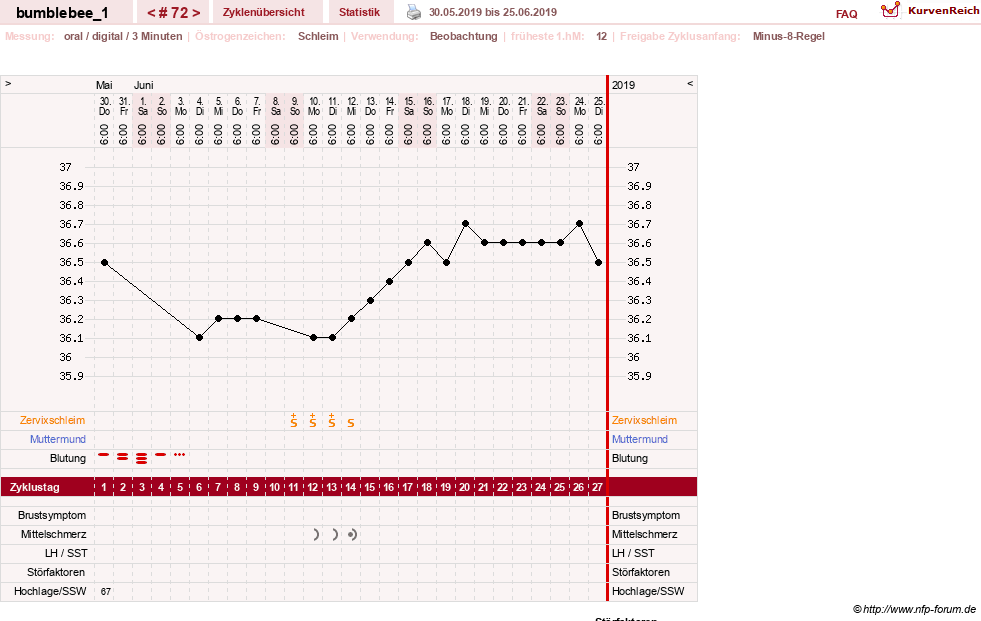Screen dimensions: 981x621
Task: Click the left Hochlage/SSW row label
Action: tap(50, 591)
